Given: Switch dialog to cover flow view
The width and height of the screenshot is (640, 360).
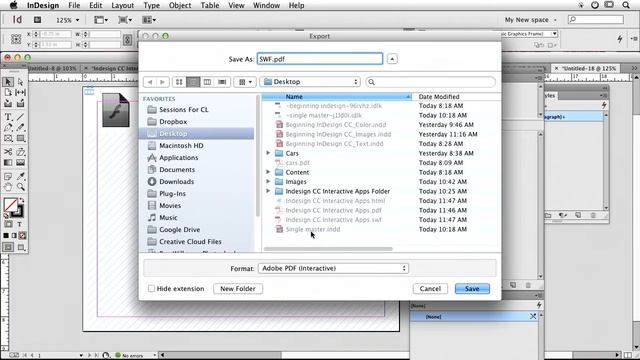Looking at the screenshot, I should point(222,82).
